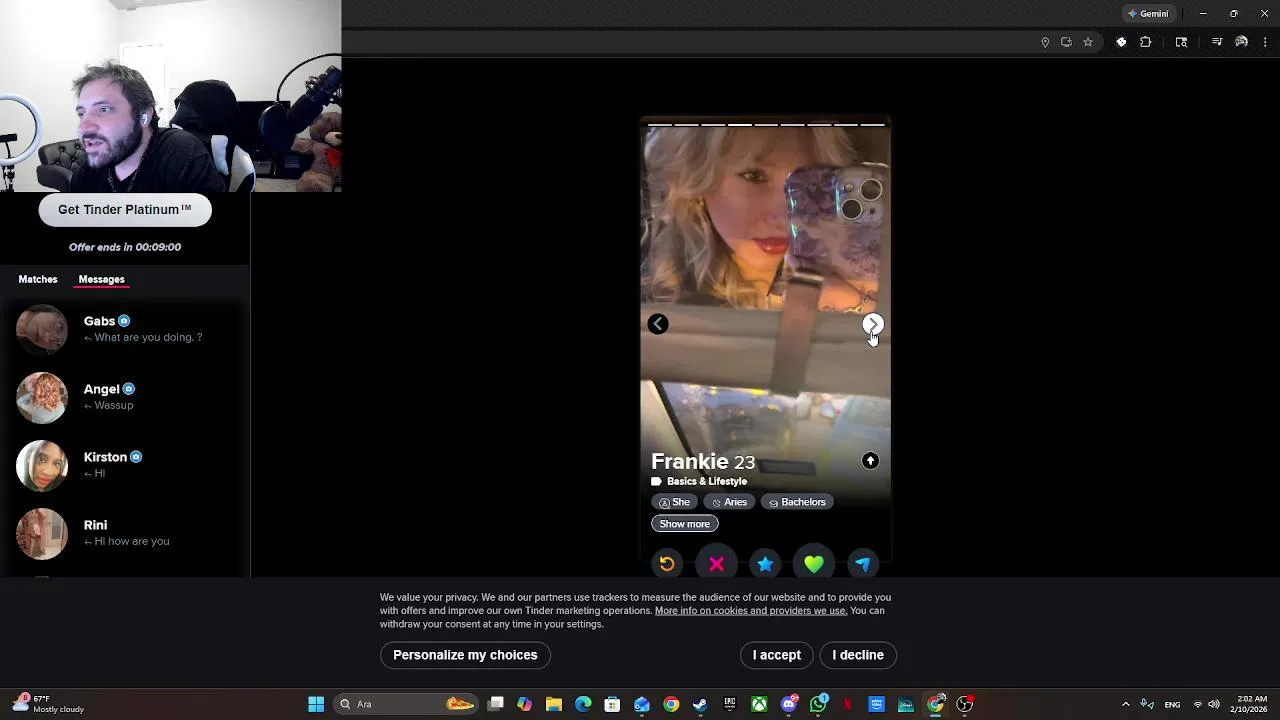This screenshot has width=1280, height=720.
Task: Go to next photo with right arrow
Action: coord(873,324)
